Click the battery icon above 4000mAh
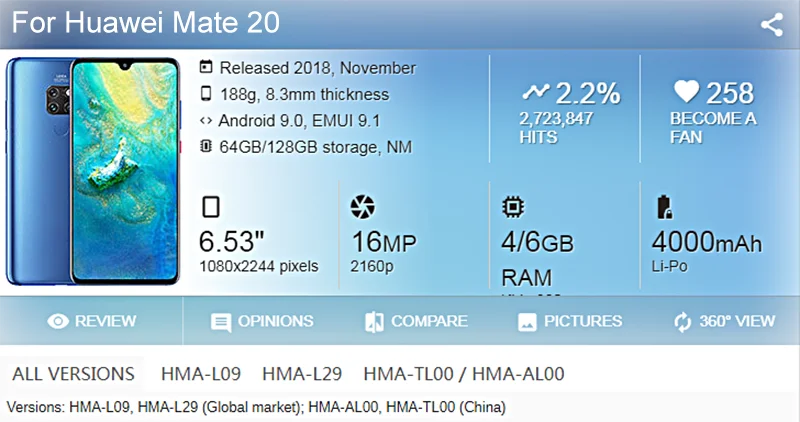The width and height of the screenshot is (800, 422). tap(663, 207)
